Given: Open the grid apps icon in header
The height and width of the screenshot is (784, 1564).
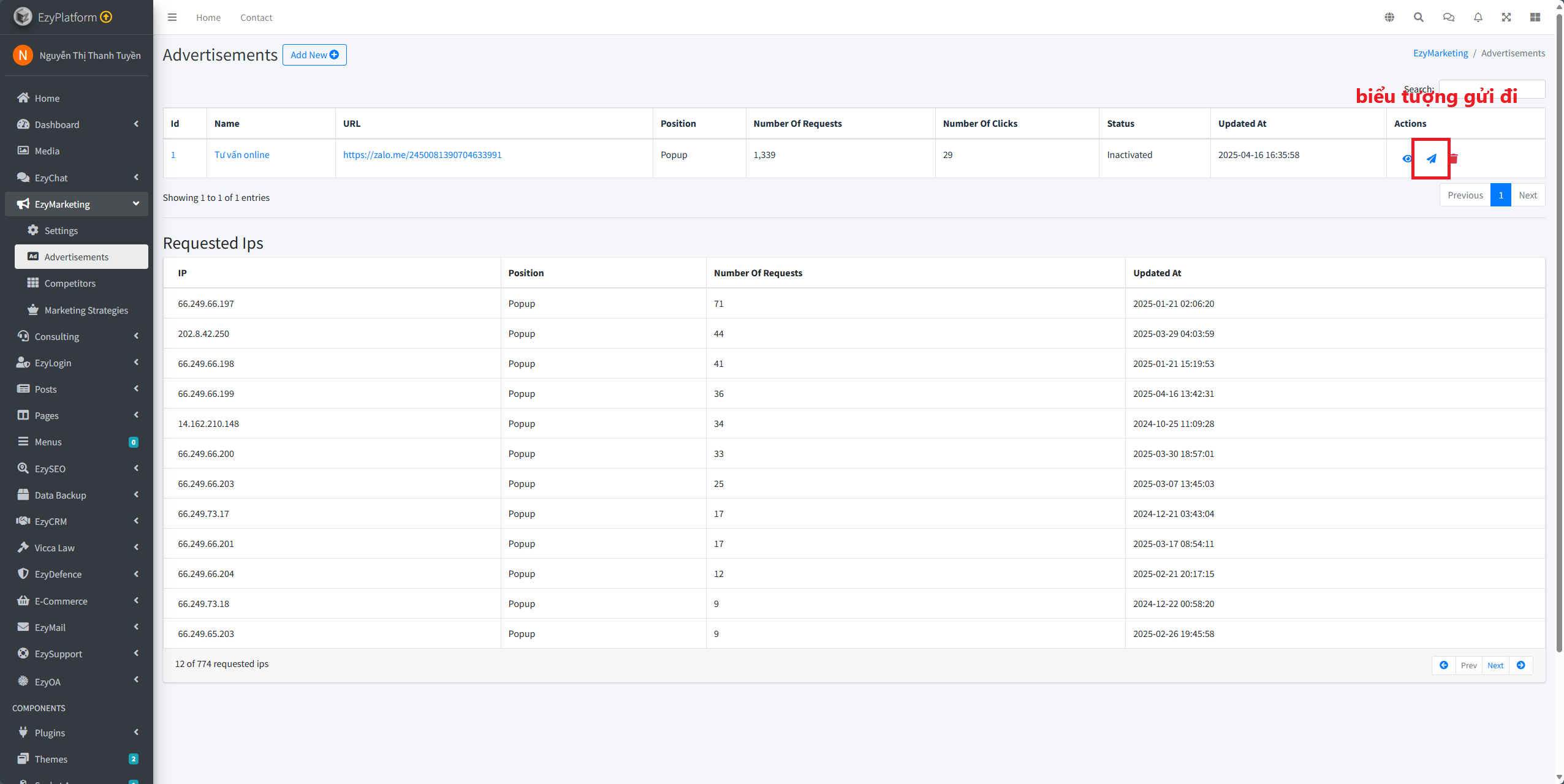Looking at the screenshot, I should click(x=1535, y=17).
